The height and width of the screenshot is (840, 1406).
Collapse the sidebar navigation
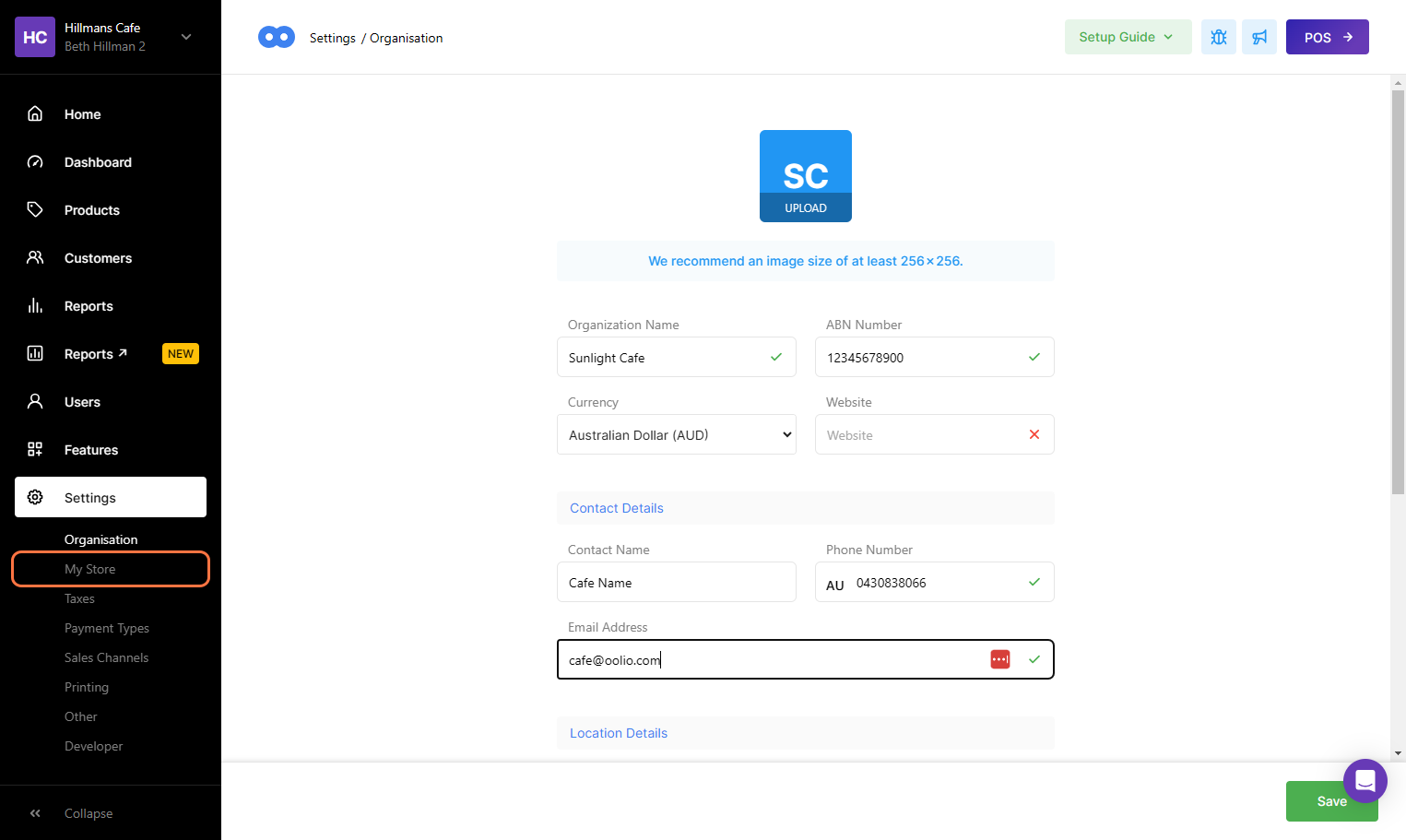(x=88, y=813)
